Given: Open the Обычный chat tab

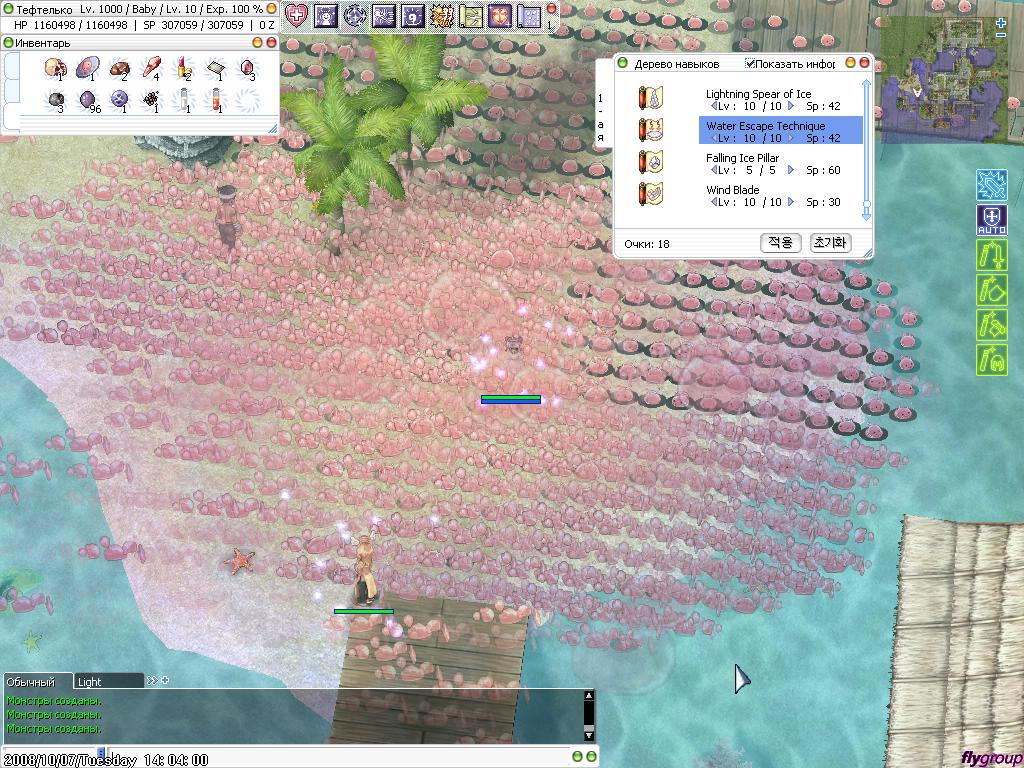Looking at the screenshot, I should pyautogui.click(x=34, y=681).
